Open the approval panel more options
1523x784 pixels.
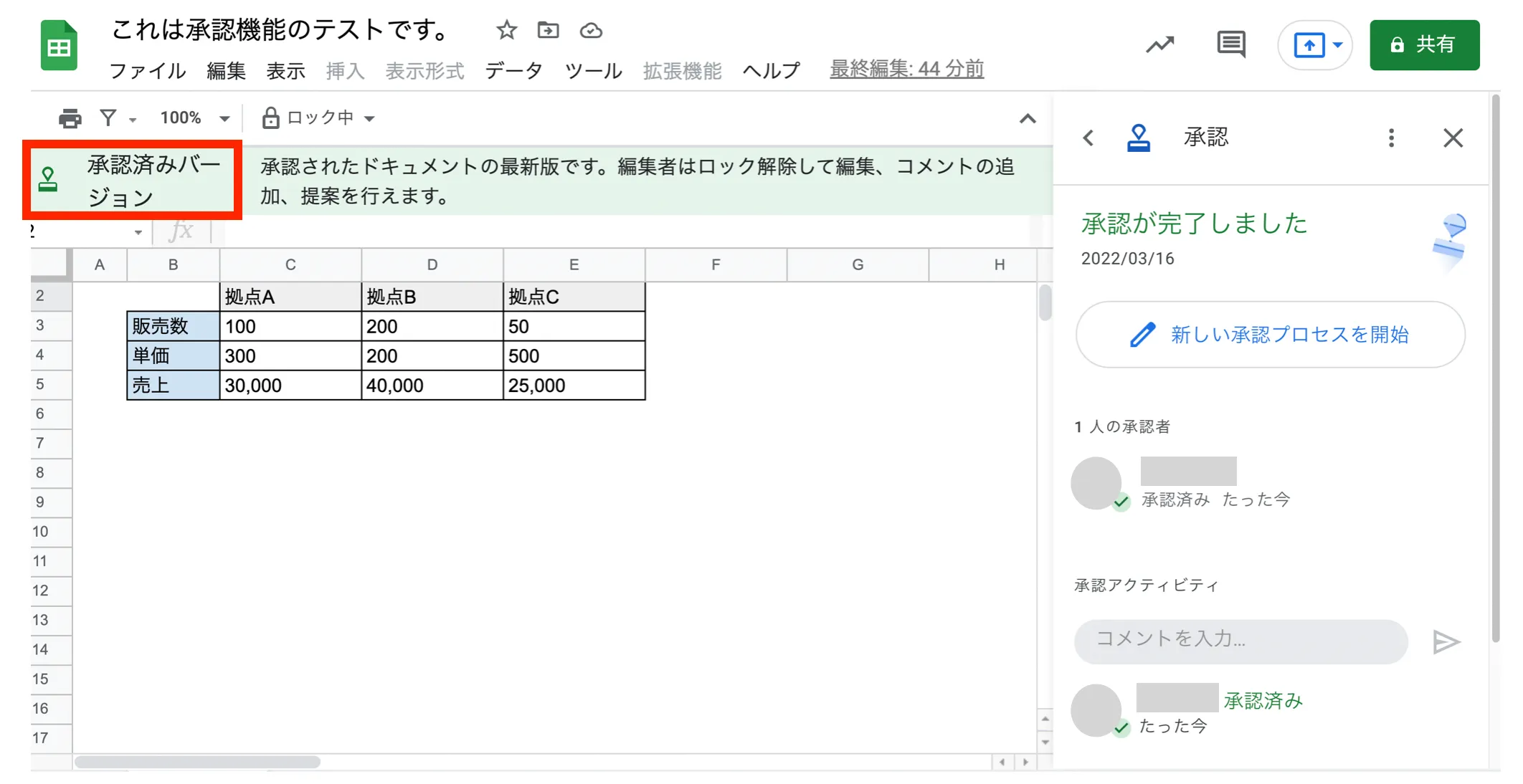1391,138
